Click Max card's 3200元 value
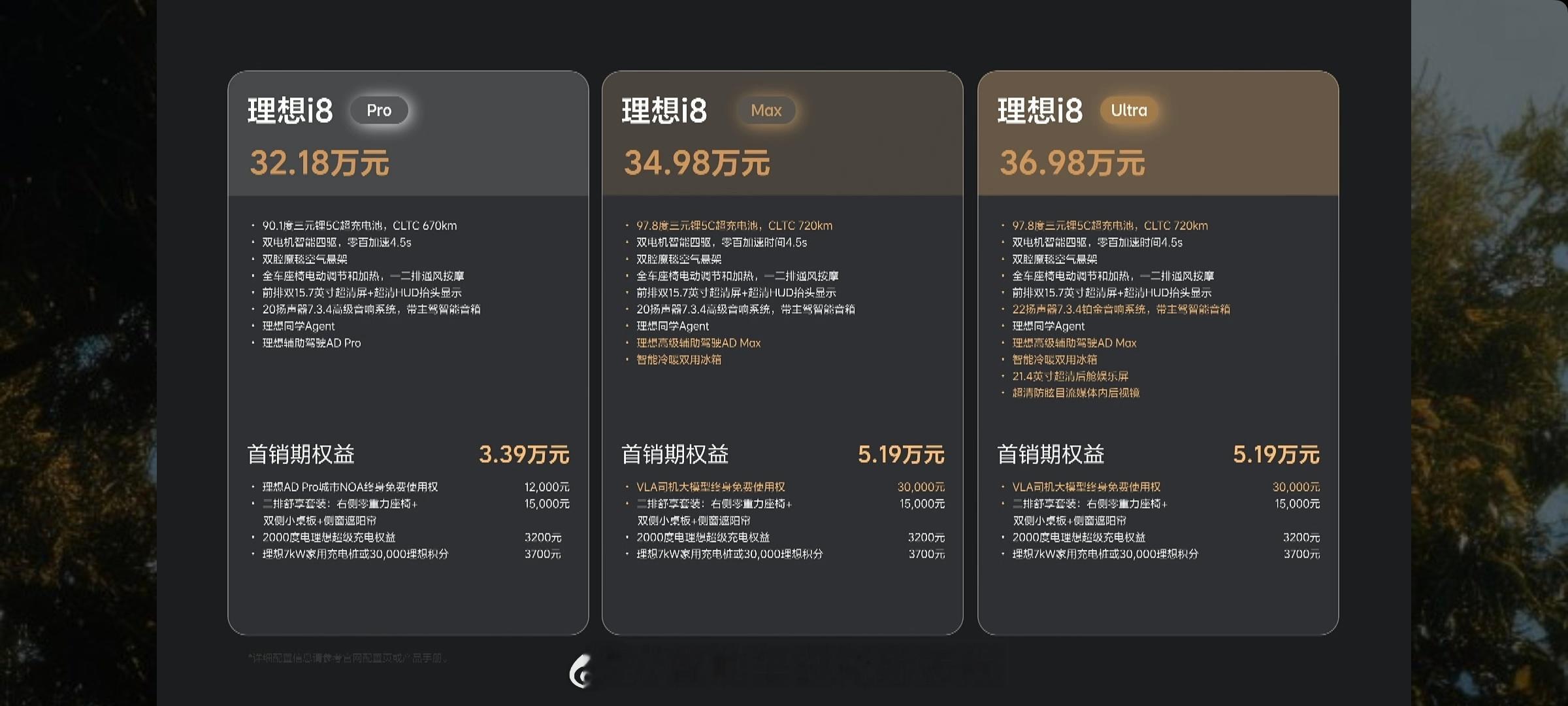Viewport: 1568px width, 706px height. click(x=926, y=537)
